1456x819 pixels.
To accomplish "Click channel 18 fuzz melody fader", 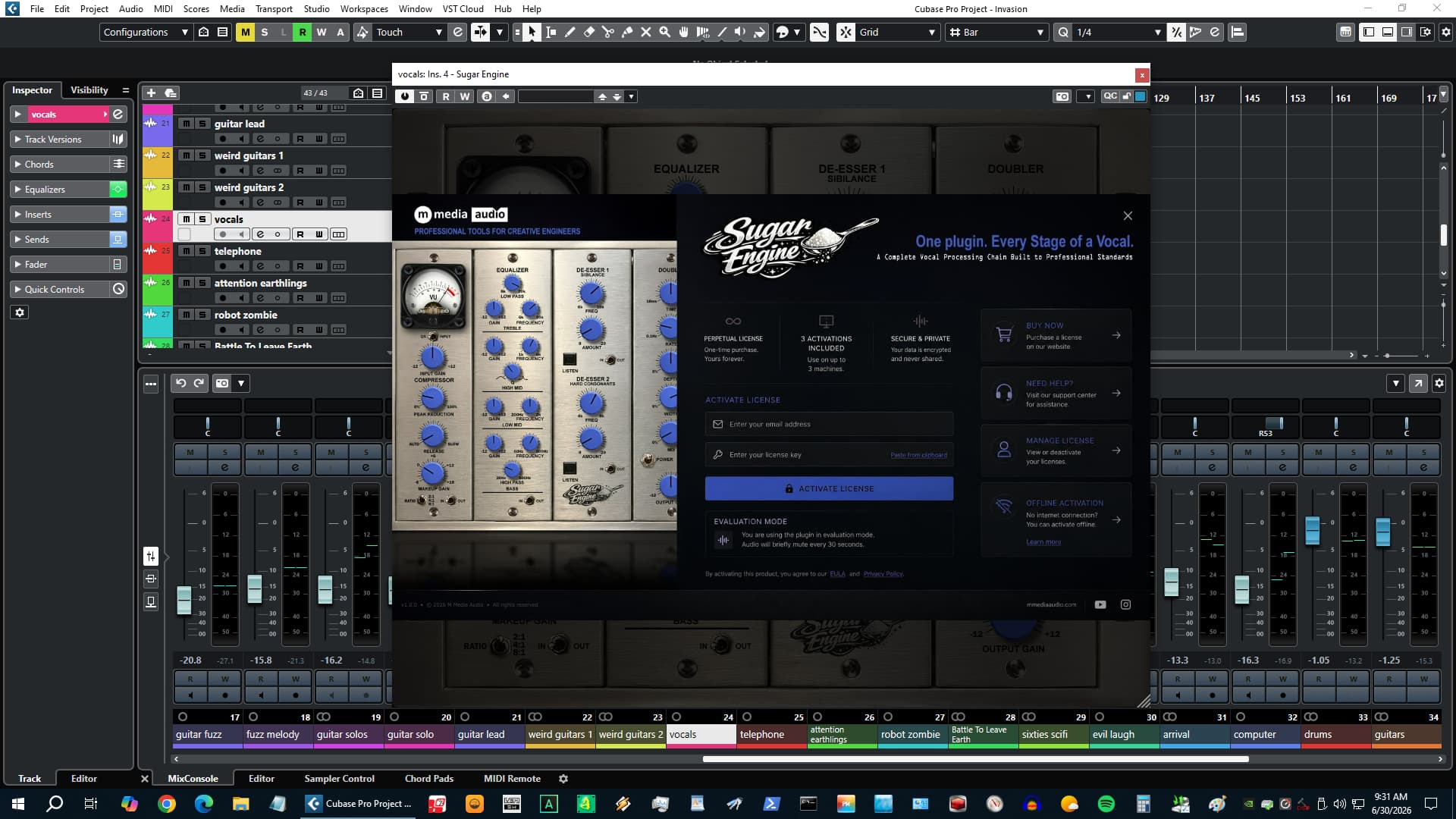I will coord(255,589).
